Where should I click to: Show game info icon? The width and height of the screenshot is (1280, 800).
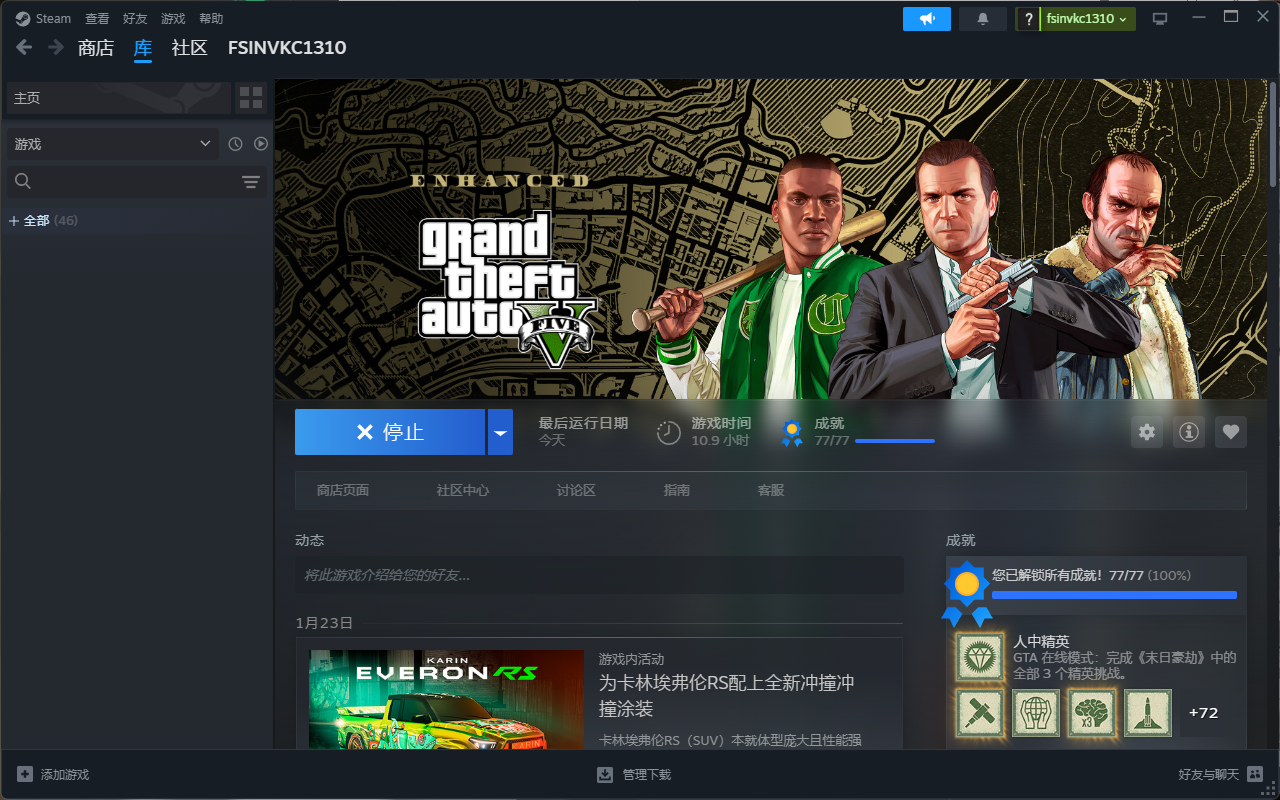(1188, 432)
